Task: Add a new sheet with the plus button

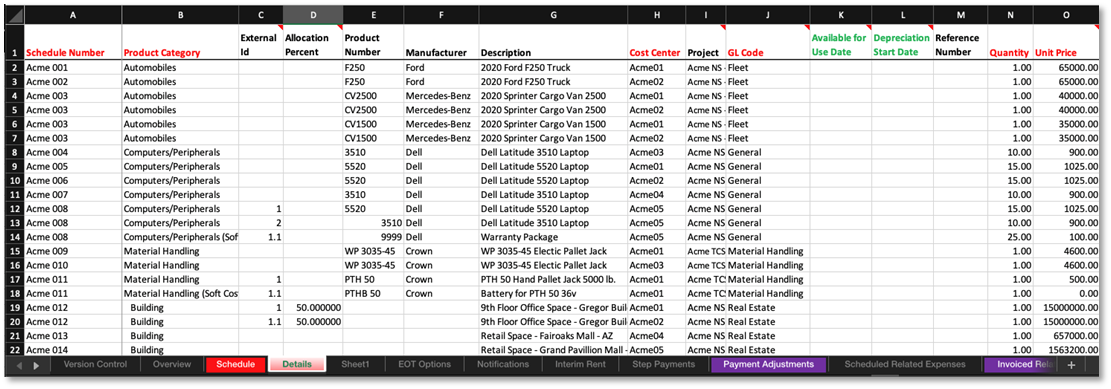Action: 1071,364
